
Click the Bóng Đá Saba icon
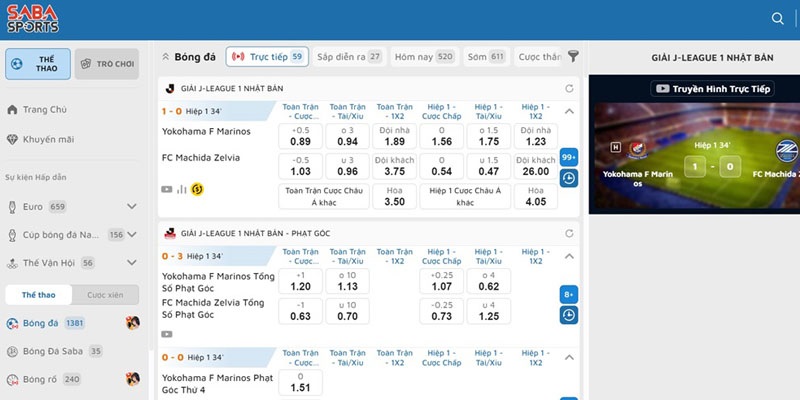click(12, 351)
